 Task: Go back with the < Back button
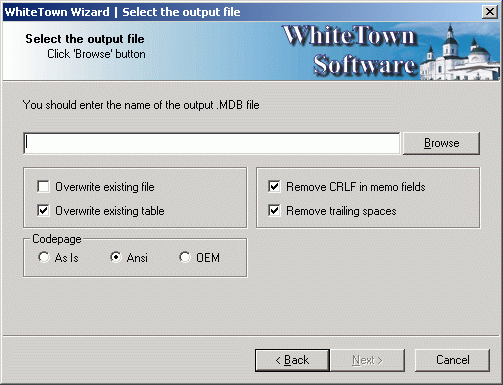point(292,360)
